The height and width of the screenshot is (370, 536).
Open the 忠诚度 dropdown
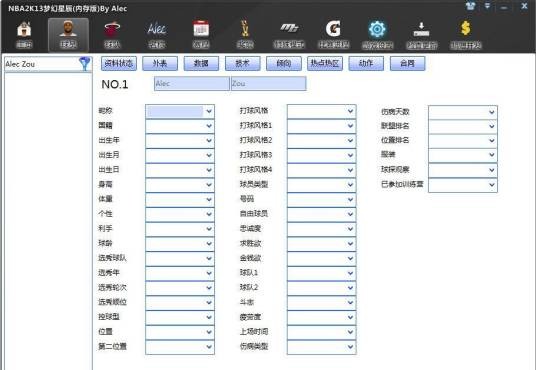click(321, 229)
